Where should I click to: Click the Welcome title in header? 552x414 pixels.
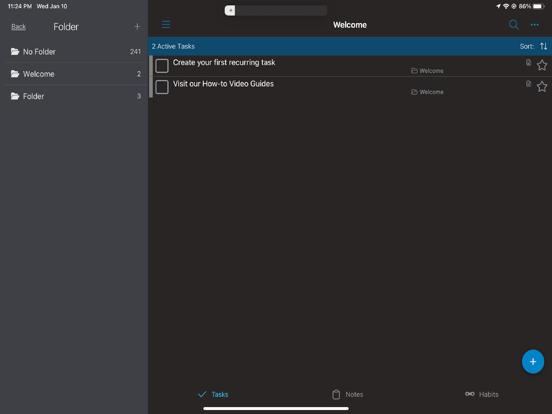tap(350, 25)
